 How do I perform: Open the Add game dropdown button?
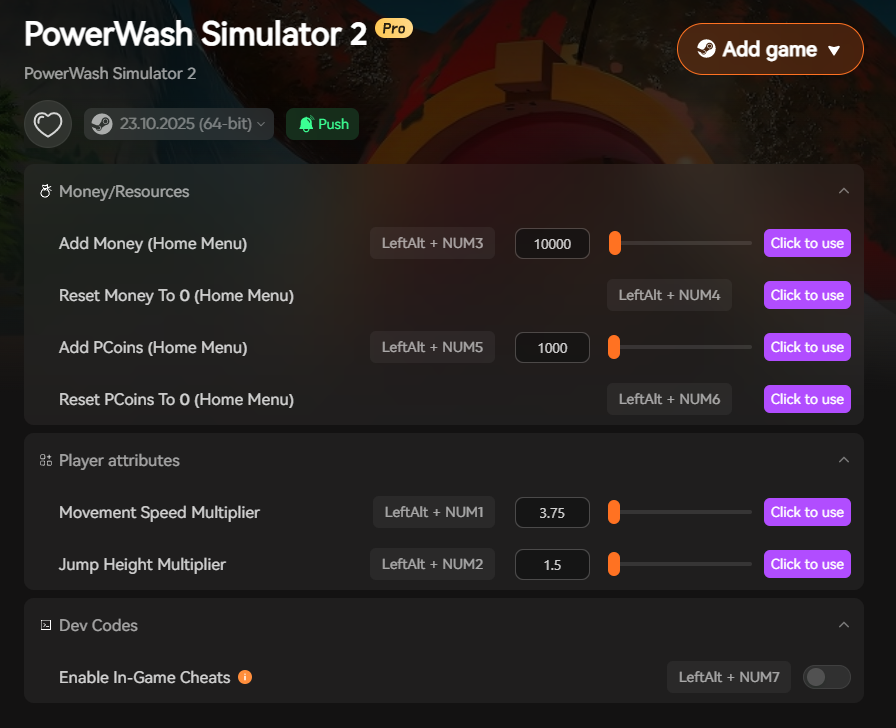click(x=770, y=49)
